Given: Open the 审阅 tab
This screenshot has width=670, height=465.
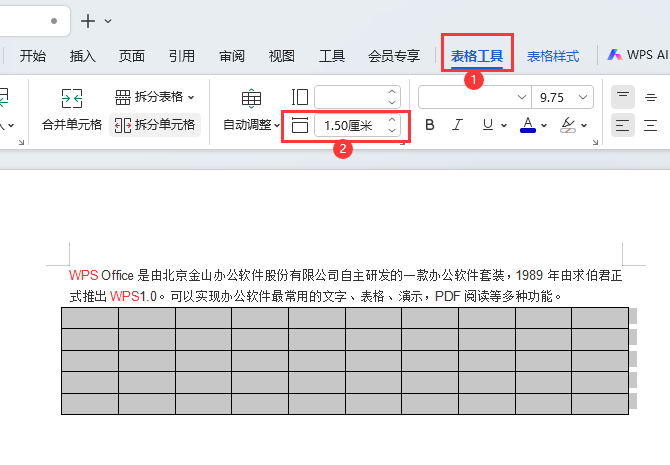Looking at the screenshot, I should pyautogui.click(x=232, y=56).
